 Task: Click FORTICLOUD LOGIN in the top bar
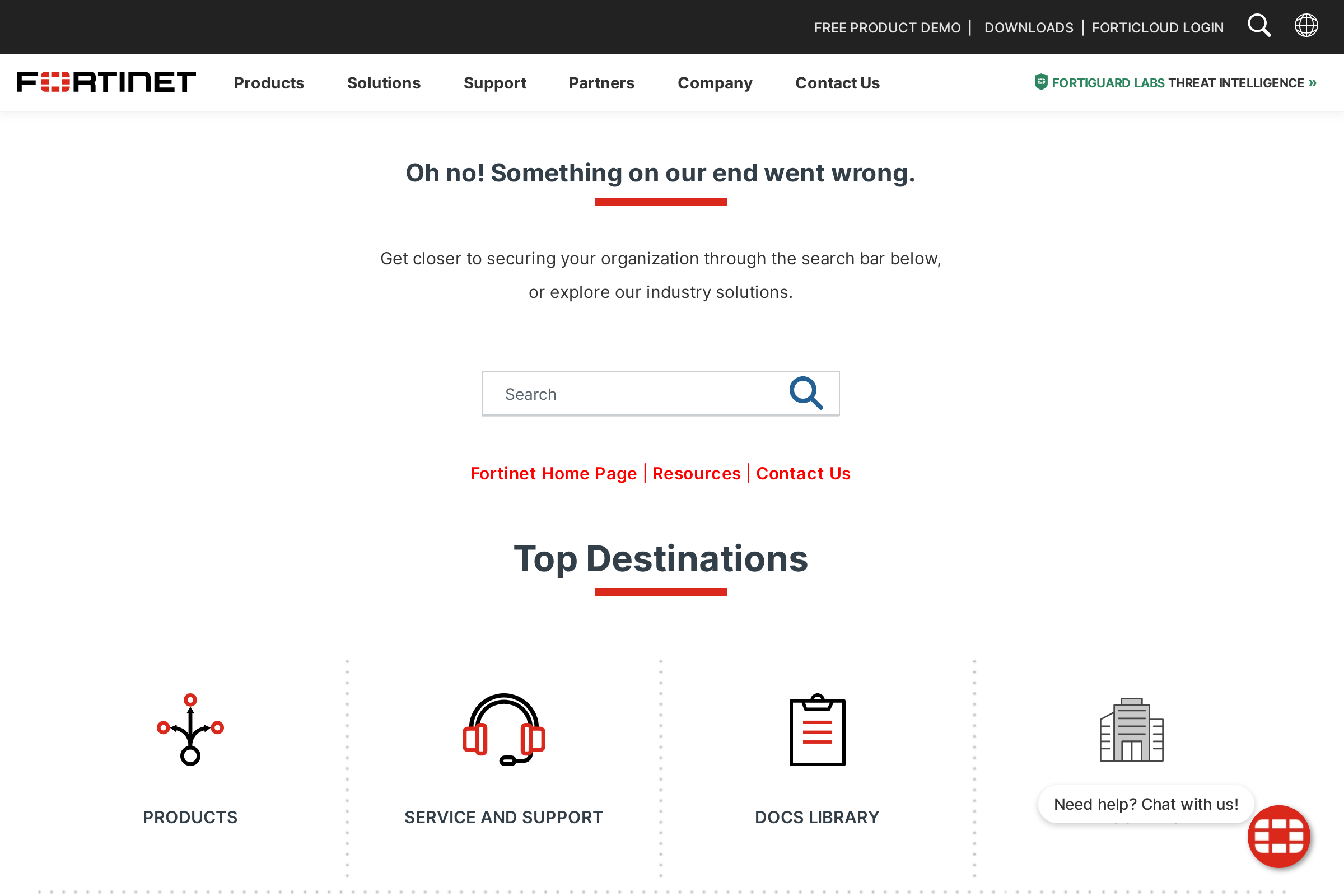[1157, 27]
